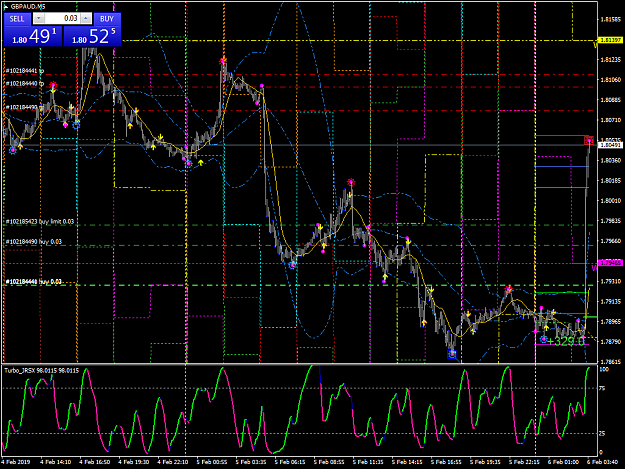The width and height of the screenshot is (625, 469).
Task: Select the #102184440 tp order line label
Action: [25, 84]
